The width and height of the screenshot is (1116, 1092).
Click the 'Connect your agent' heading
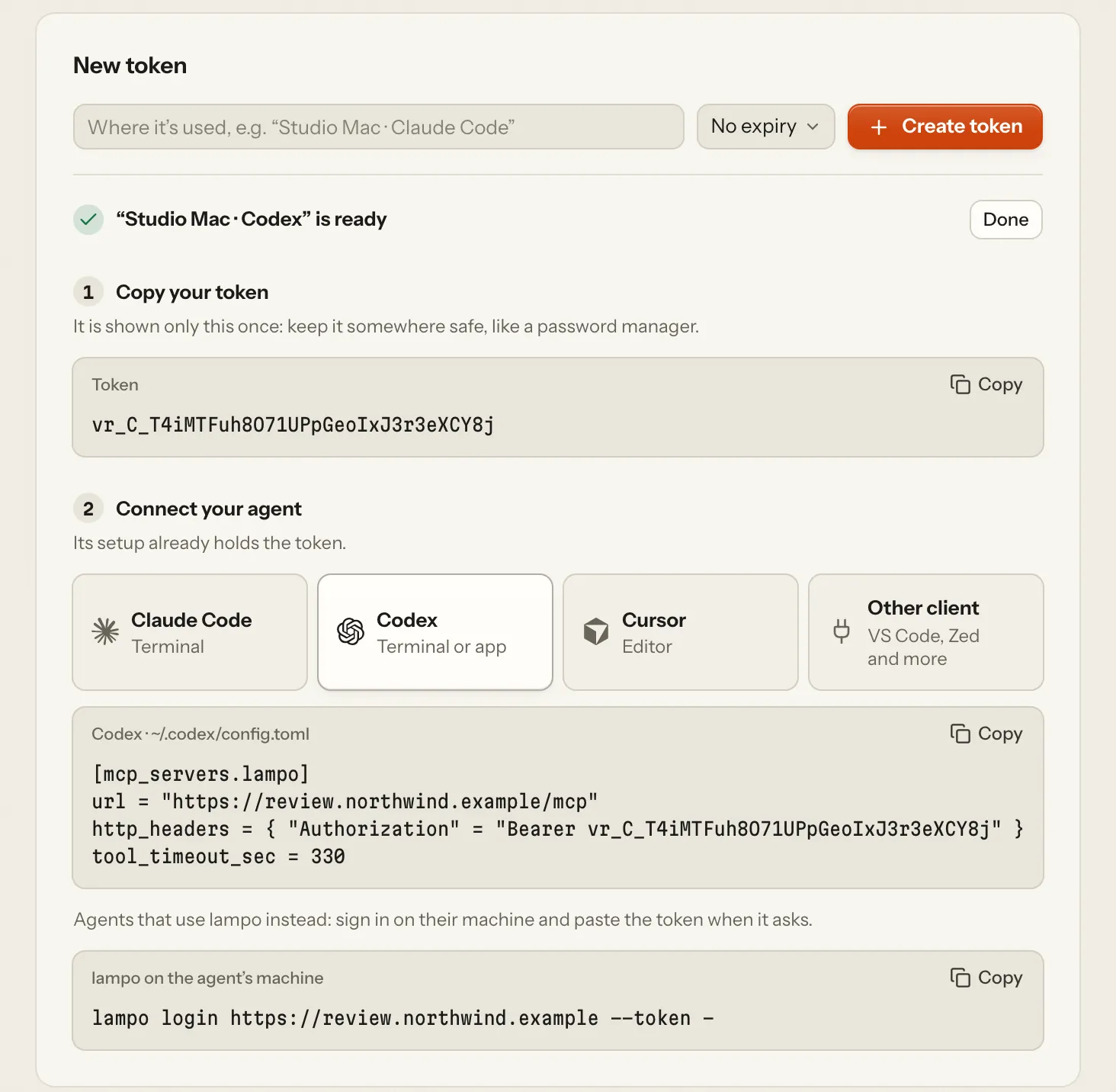click(x=209, y=509)
